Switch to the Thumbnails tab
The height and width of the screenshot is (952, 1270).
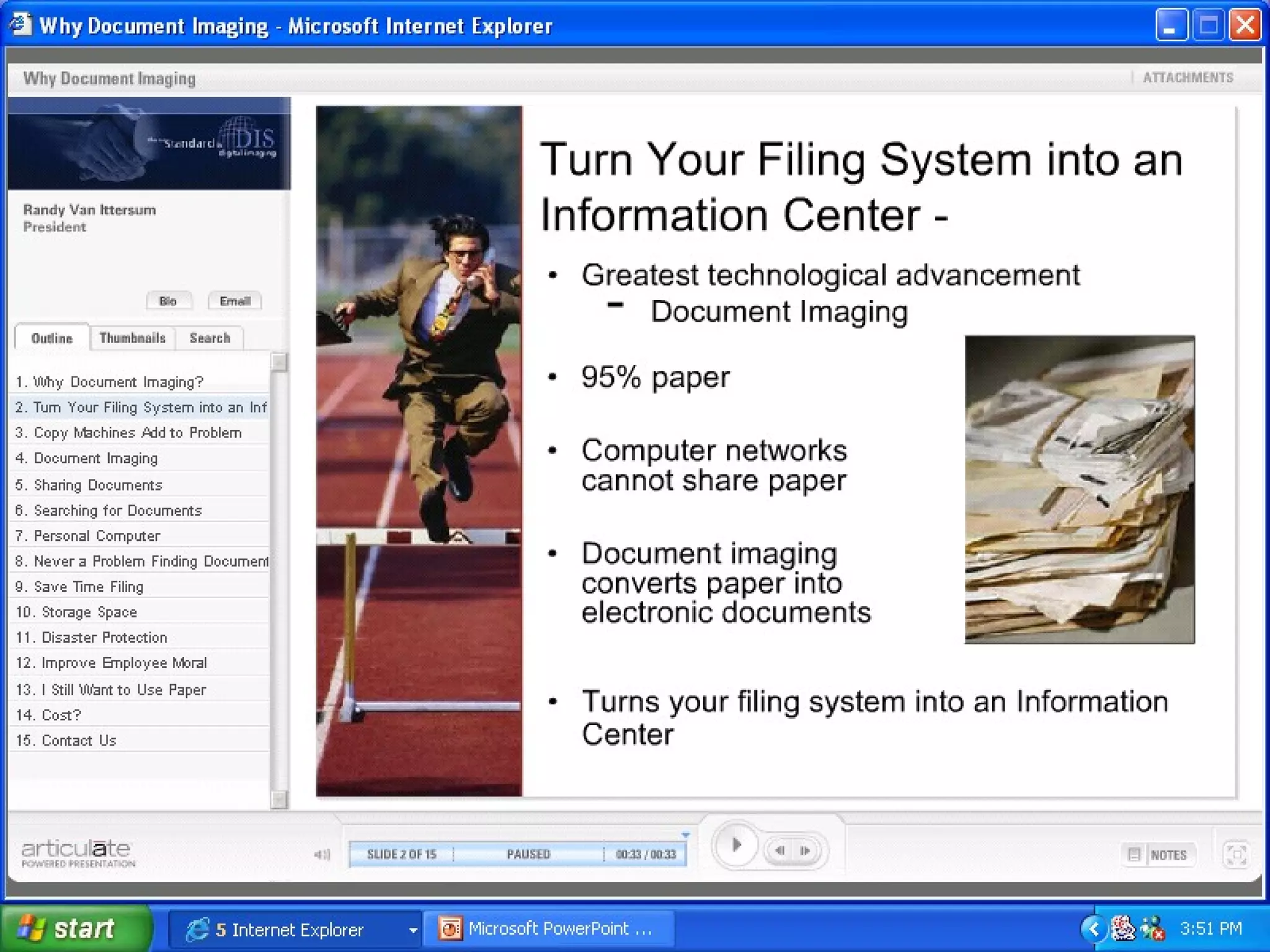click(x=132, y=338)
